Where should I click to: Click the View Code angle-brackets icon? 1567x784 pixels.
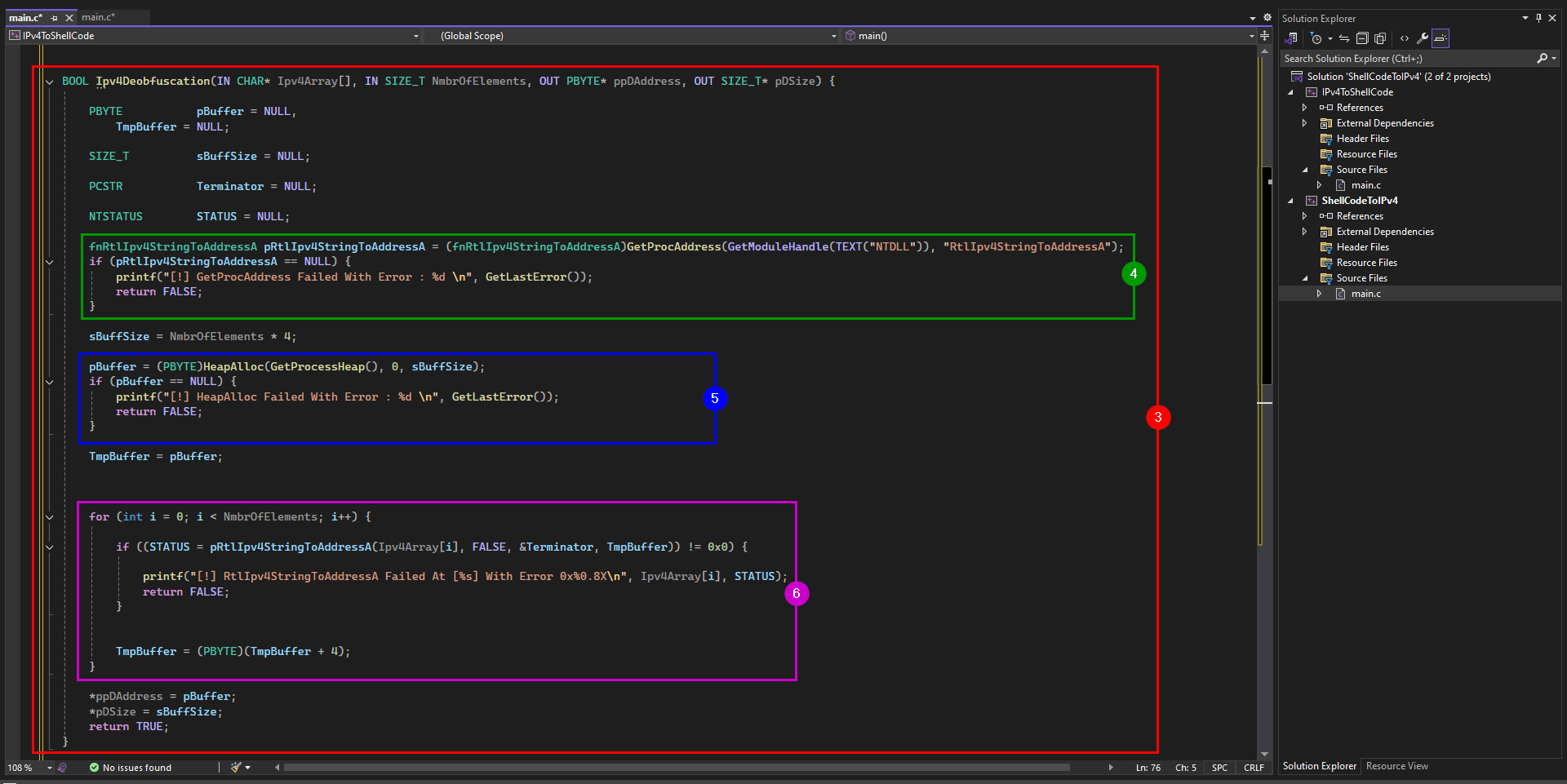1404,38
